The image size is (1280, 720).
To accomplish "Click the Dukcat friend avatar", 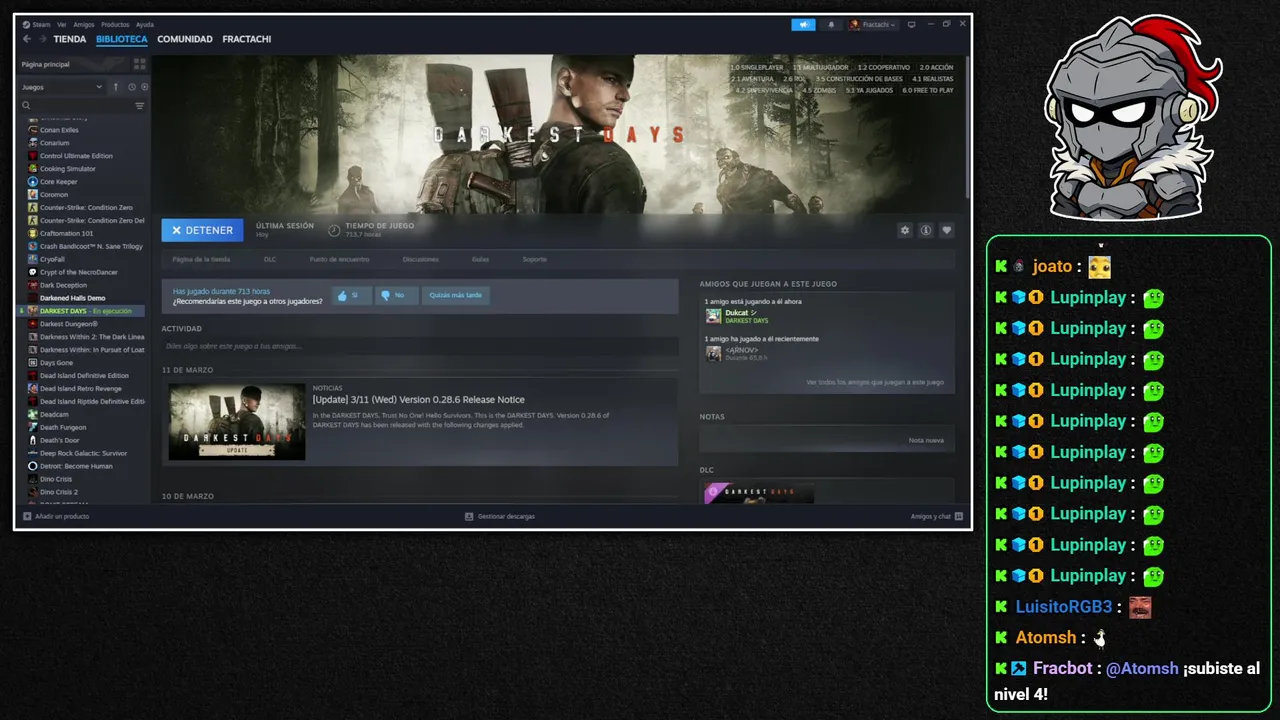I will tap(713, 316).
